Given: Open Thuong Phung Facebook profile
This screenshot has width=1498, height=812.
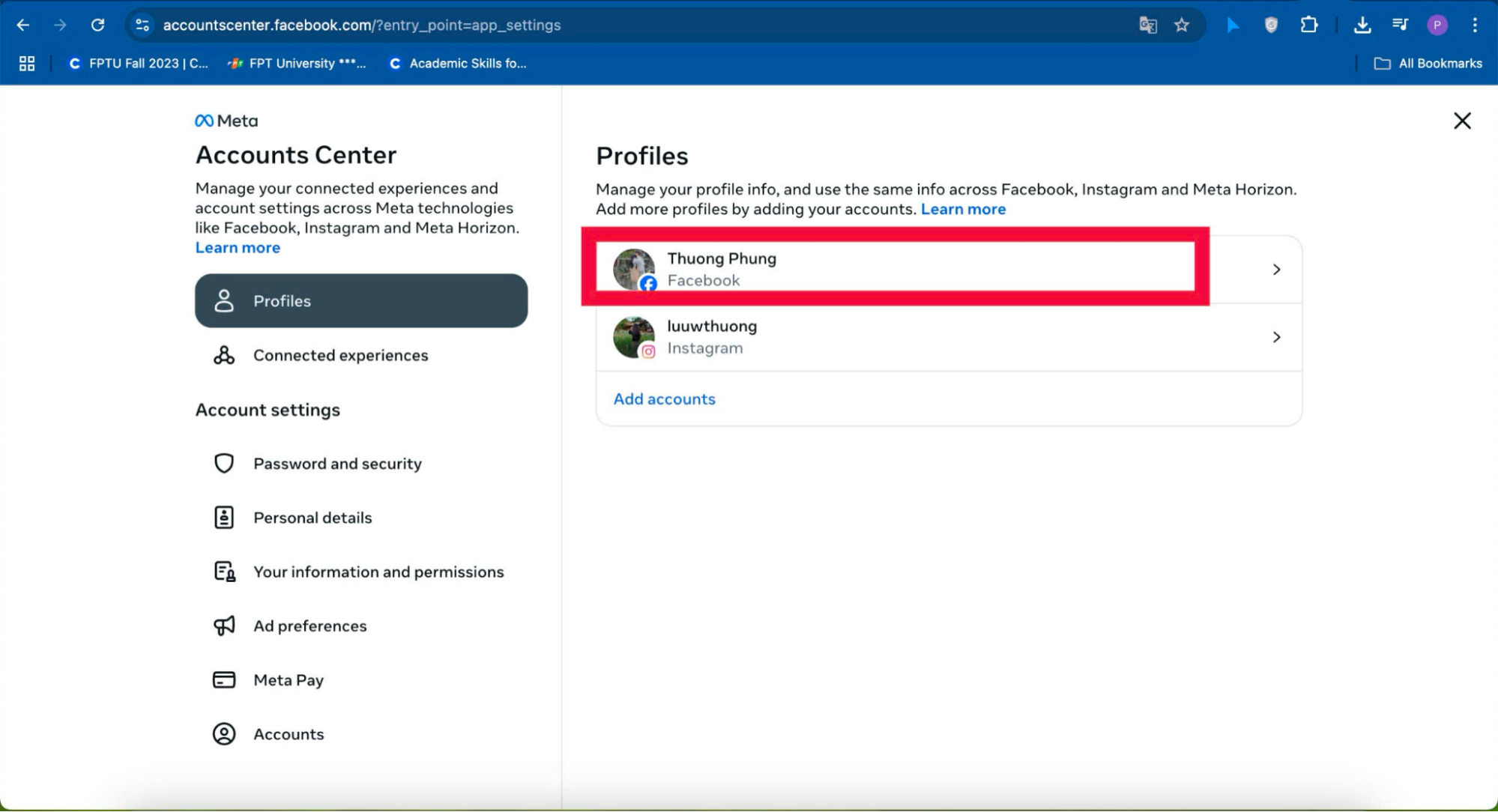Looking at the screenshot, I should (949, 270).
